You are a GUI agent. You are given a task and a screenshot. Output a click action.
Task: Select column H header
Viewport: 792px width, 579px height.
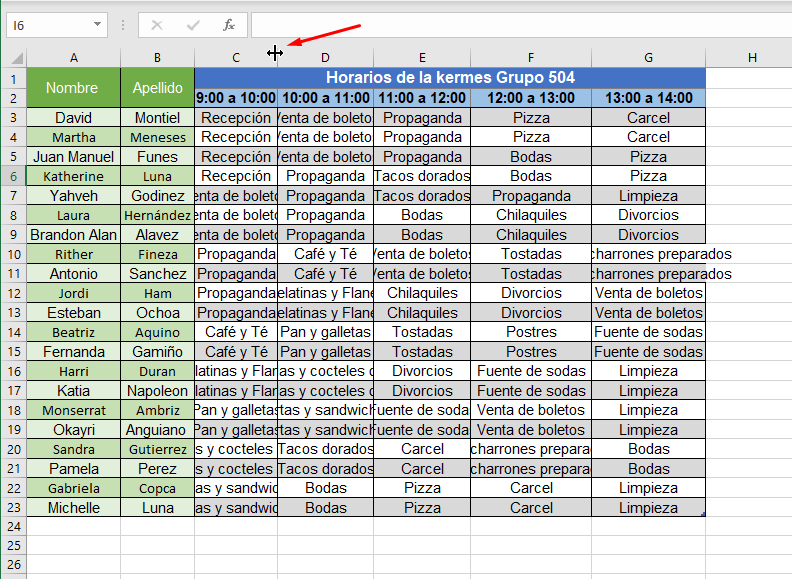750,58
